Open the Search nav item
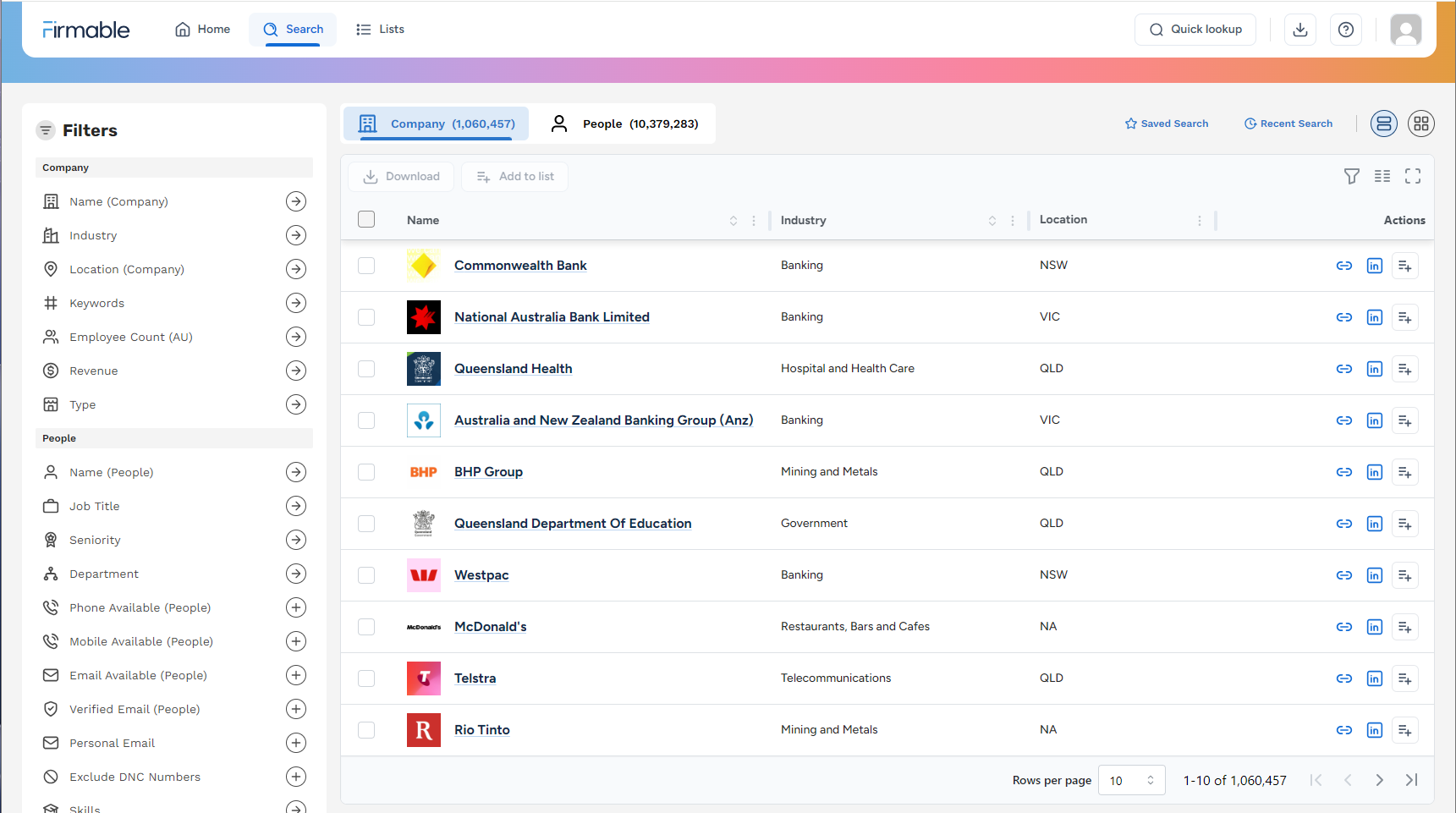1456x813 pixels. 293,30
